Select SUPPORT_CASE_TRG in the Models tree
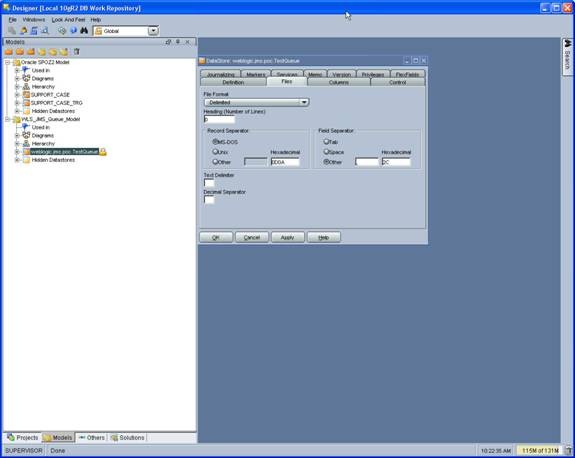Viewport: 575px width, 458px height. (56, 103)
